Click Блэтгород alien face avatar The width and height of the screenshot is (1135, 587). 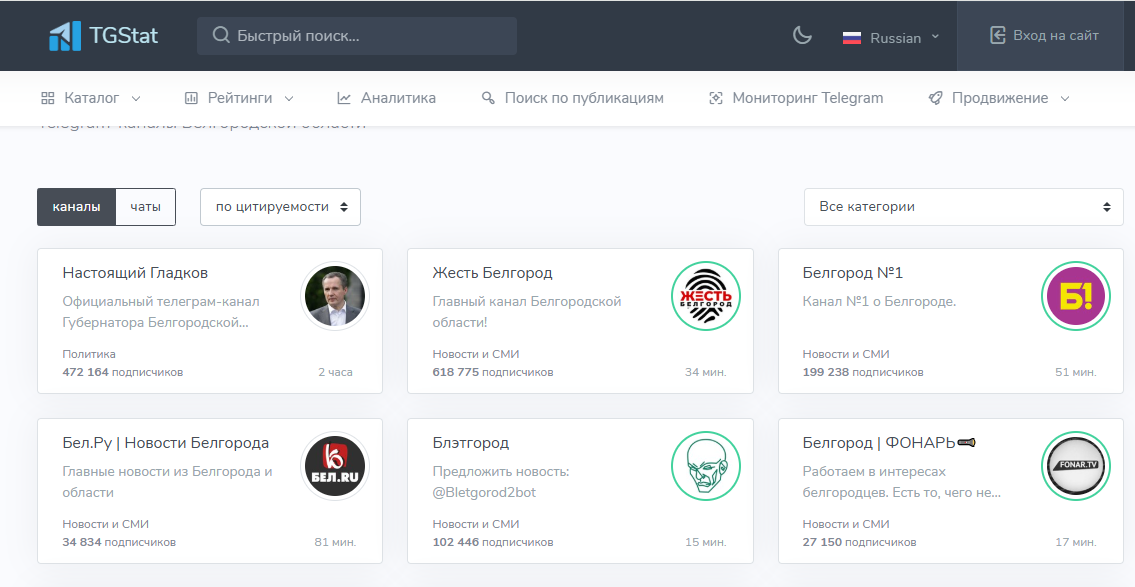click(x=705, y=466)
